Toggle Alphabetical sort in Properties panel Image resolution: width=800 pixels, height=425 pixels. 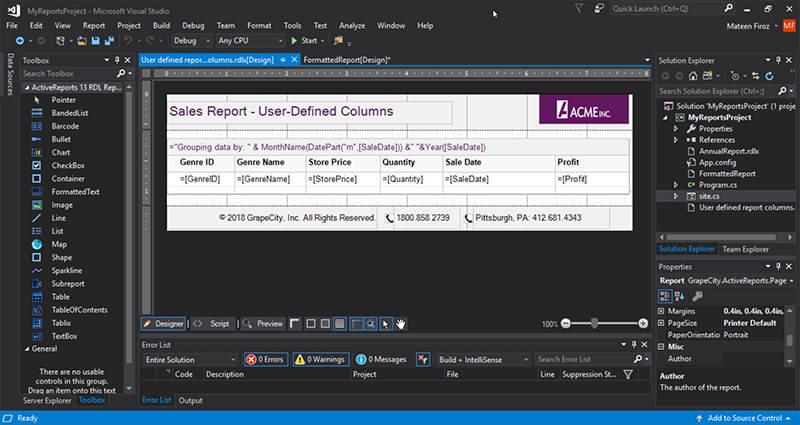tap(679, 296)
